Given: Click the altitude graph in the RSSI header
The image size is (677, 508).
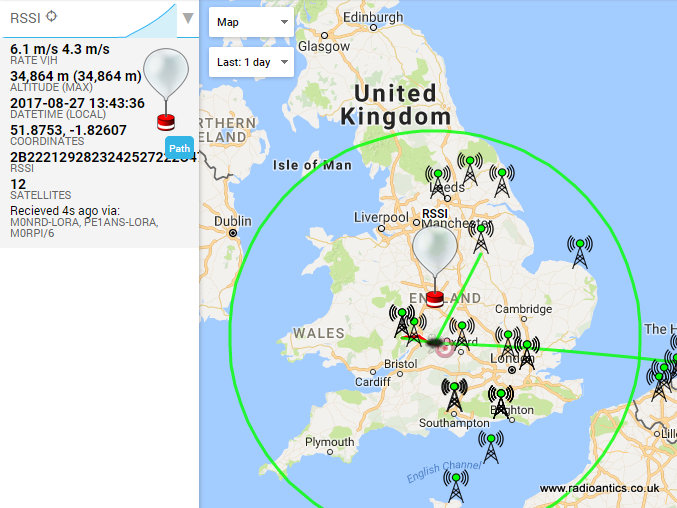Looking at the screenshot, I should click(151, 22).
